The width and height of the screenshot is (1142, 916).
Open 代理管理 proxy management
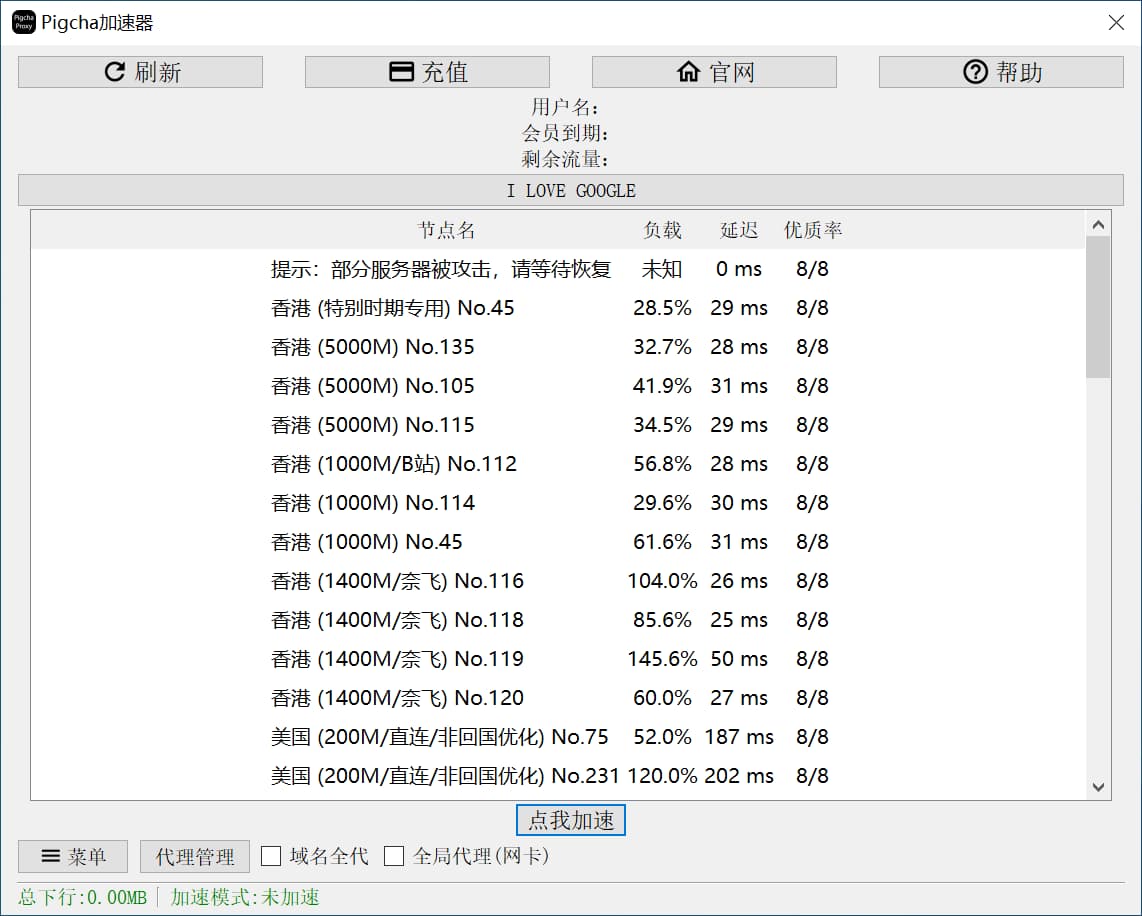click(x=195, y=857)
